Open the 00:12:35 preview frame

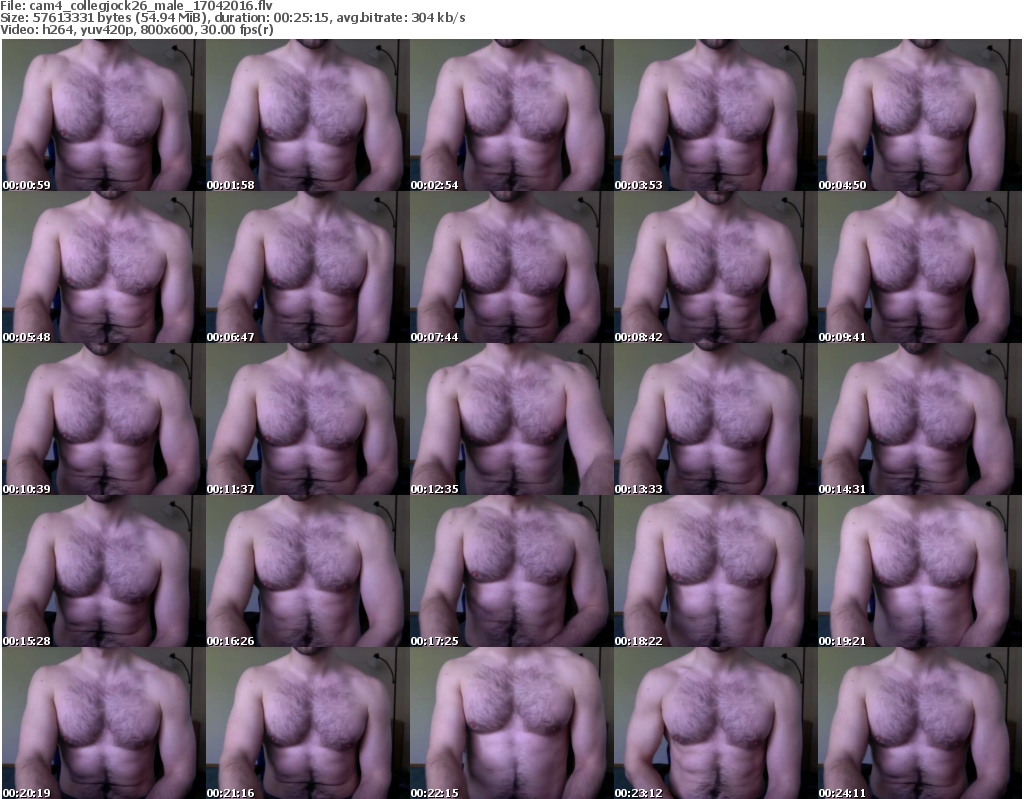[511, 419]
